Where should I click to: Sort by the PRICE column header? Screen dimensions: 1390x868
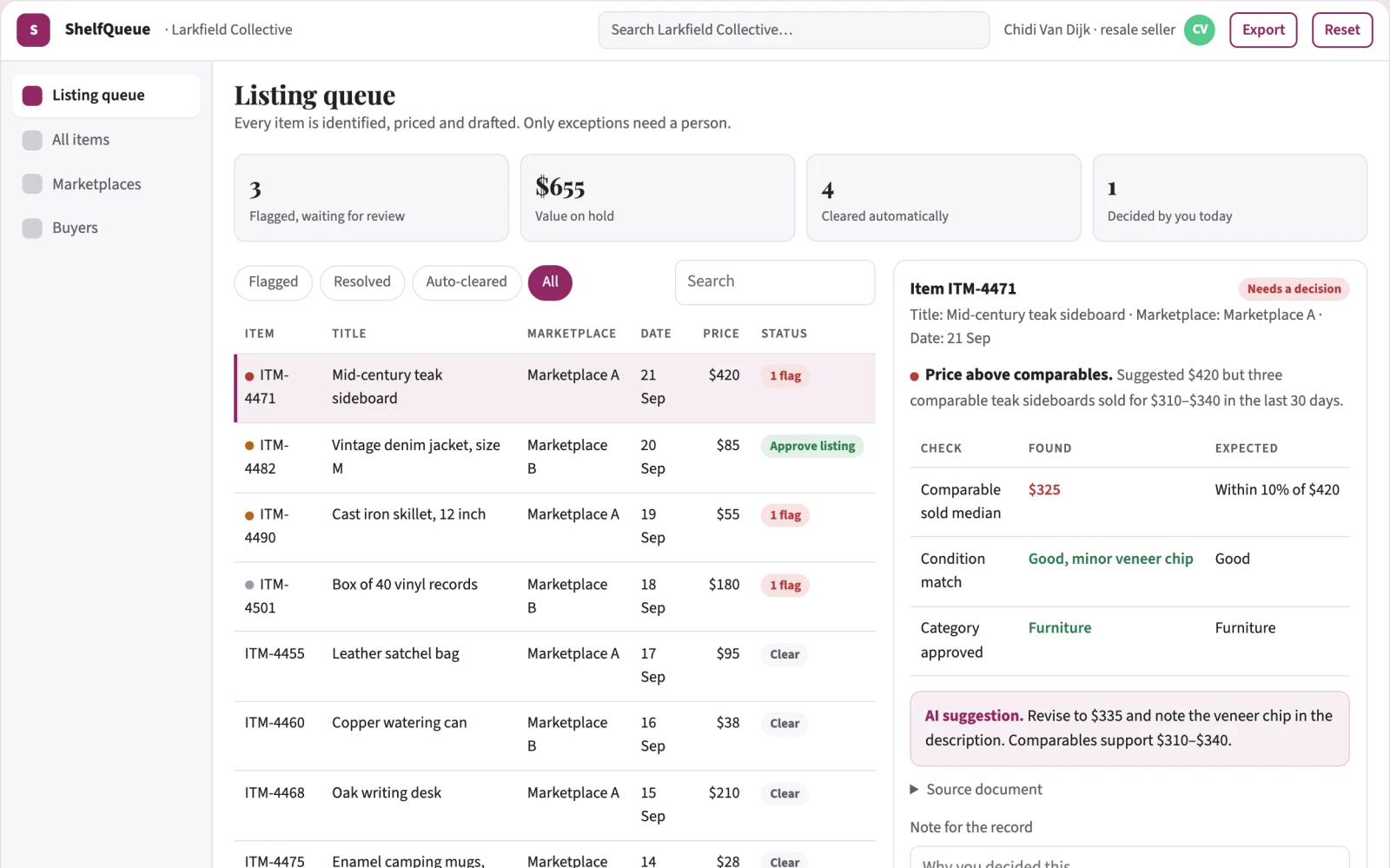(x=721, y=334)
